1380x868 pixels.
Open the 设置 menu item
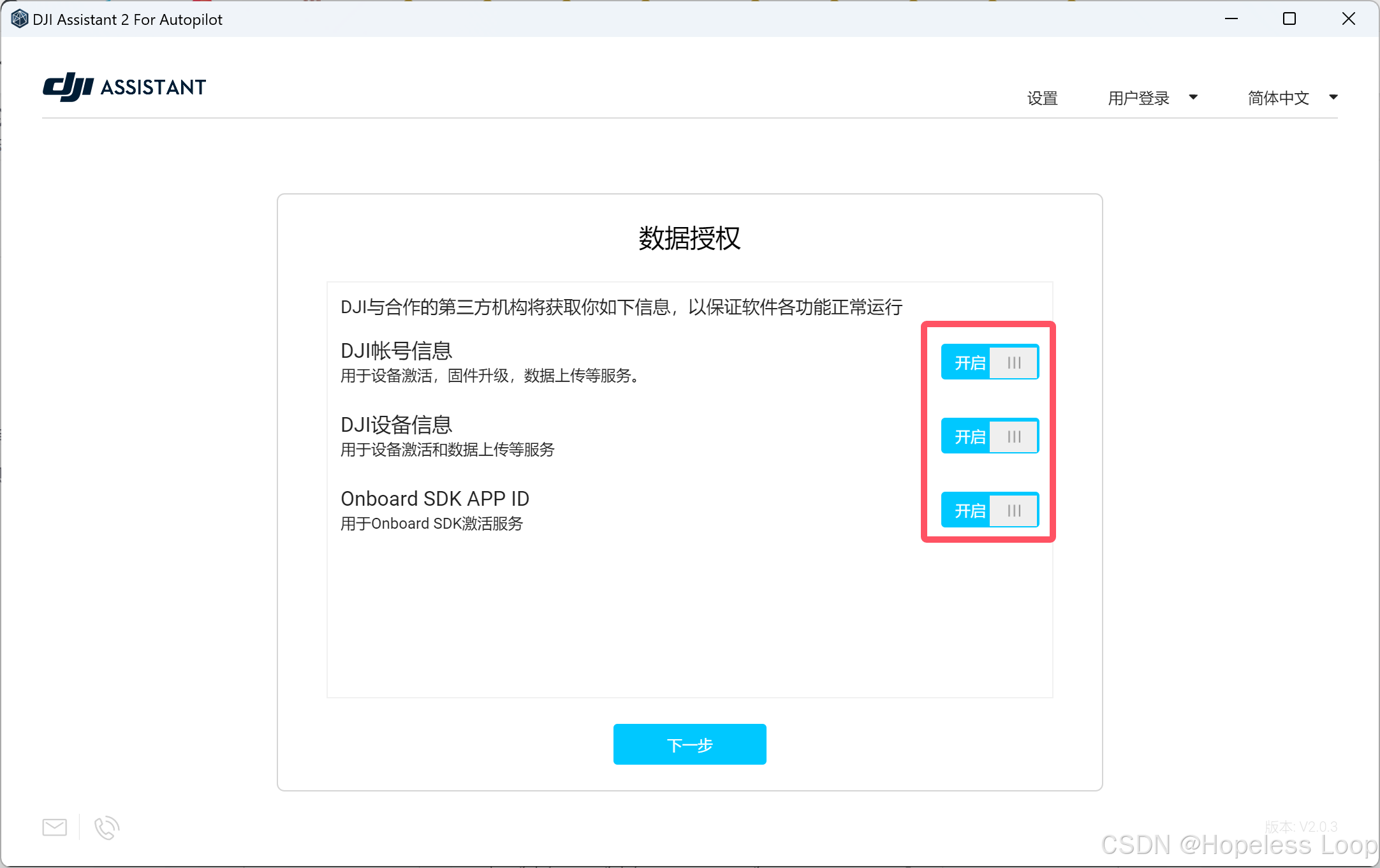pos(1042,98)
